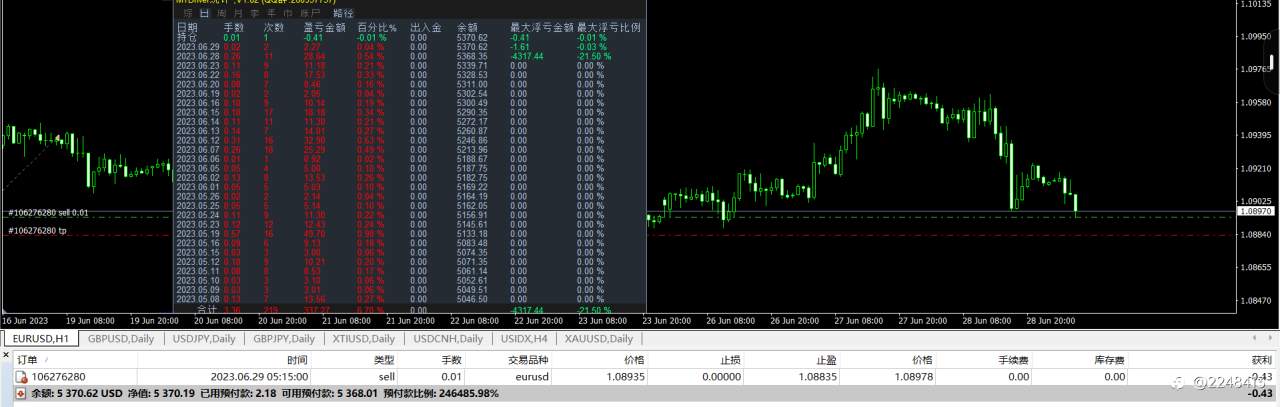Click the chart order label #106276280 sell 0.01
The width and height of the screenshot is (1280, 407).
pos(48,212)
